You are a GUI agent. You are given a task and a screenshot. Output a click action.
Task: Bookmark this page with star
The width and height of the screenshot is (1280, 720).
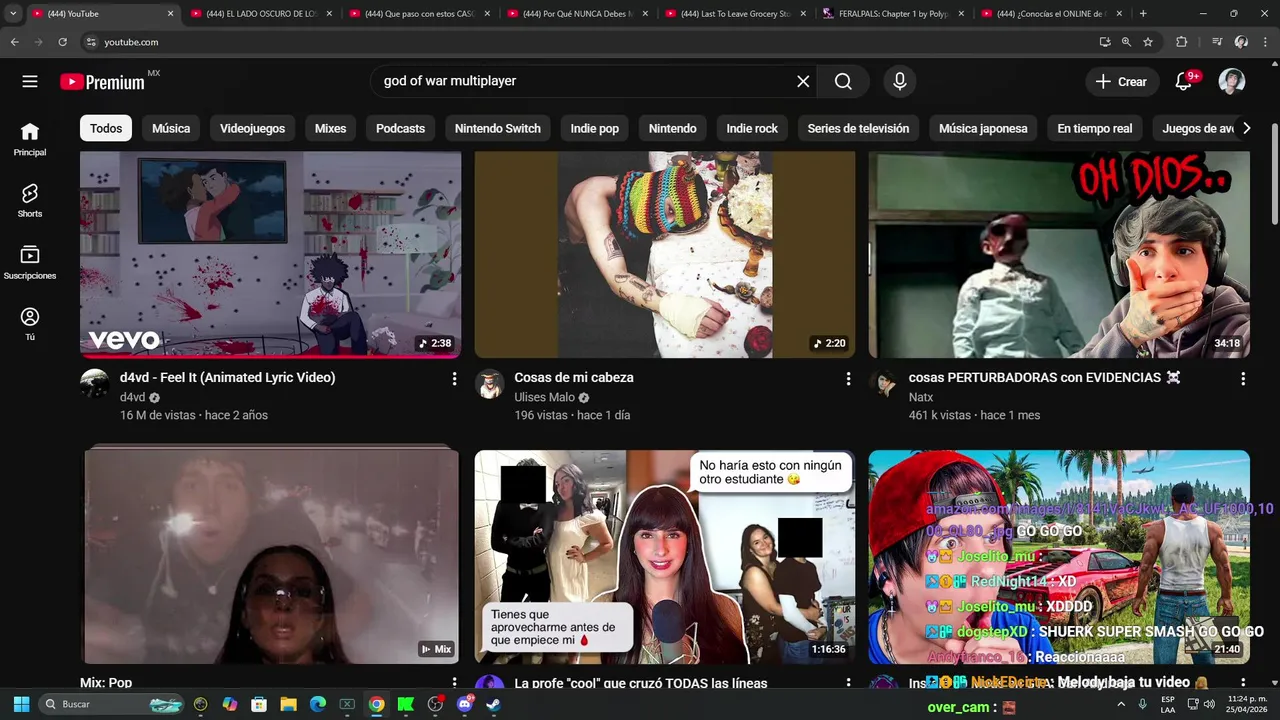tap(1148, 42)
